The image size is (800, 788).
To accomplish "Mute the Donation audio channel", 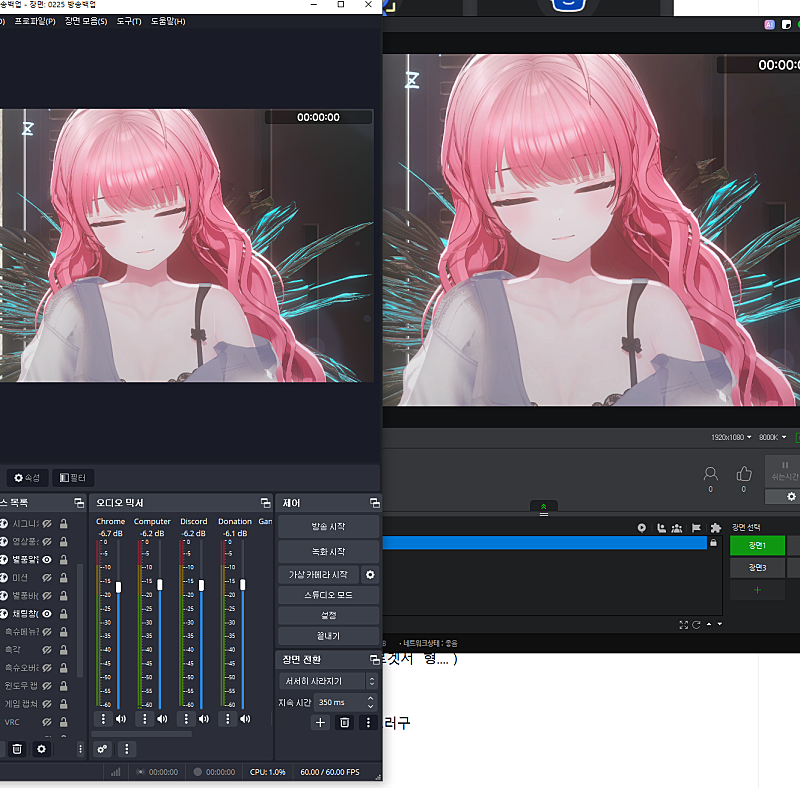I will pos(245,719).
